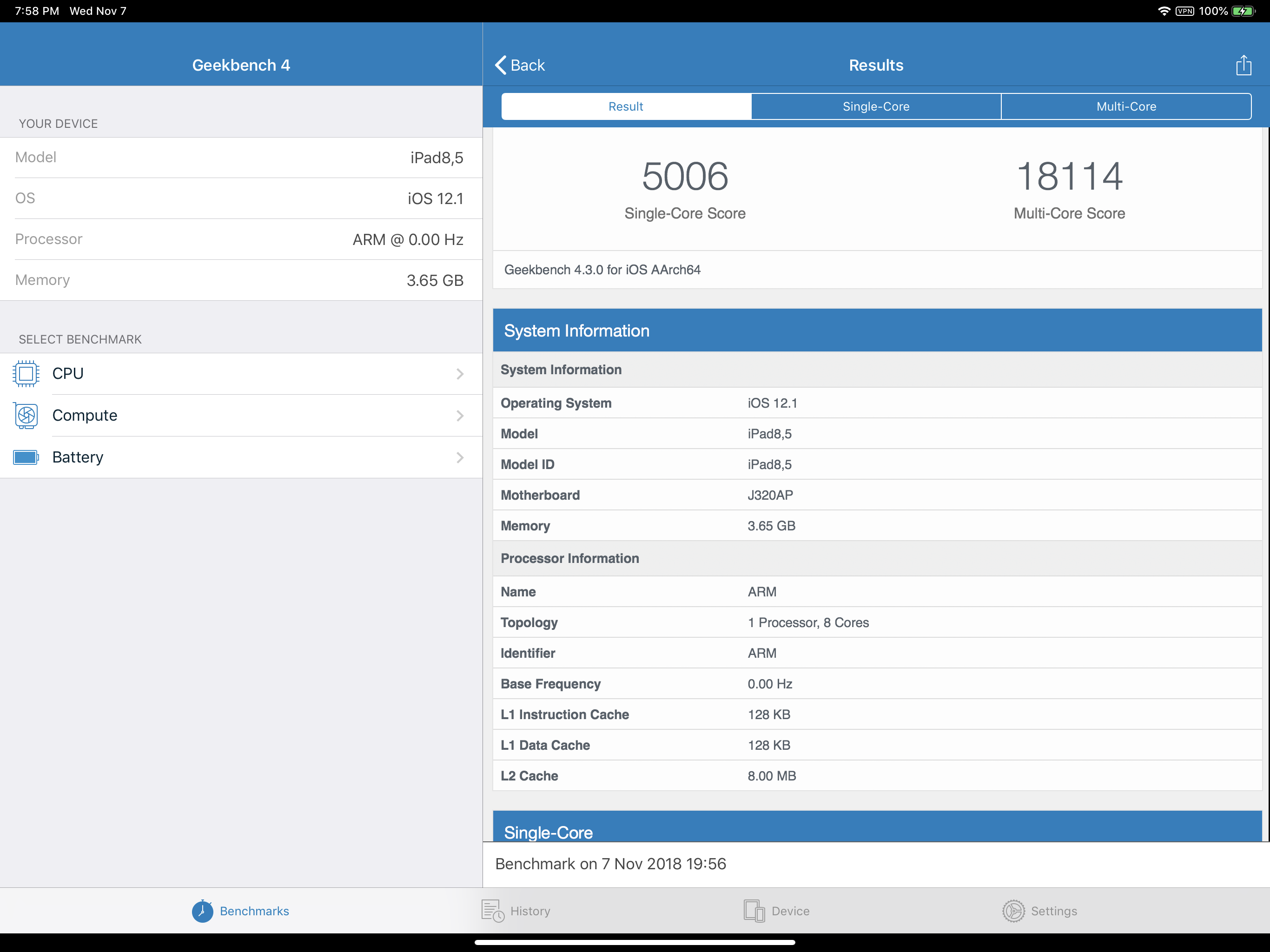Viewport: 1270px width, 952px height.
Task: Tap the status bar clock 7:58 PM
Action: pos(37,11)
